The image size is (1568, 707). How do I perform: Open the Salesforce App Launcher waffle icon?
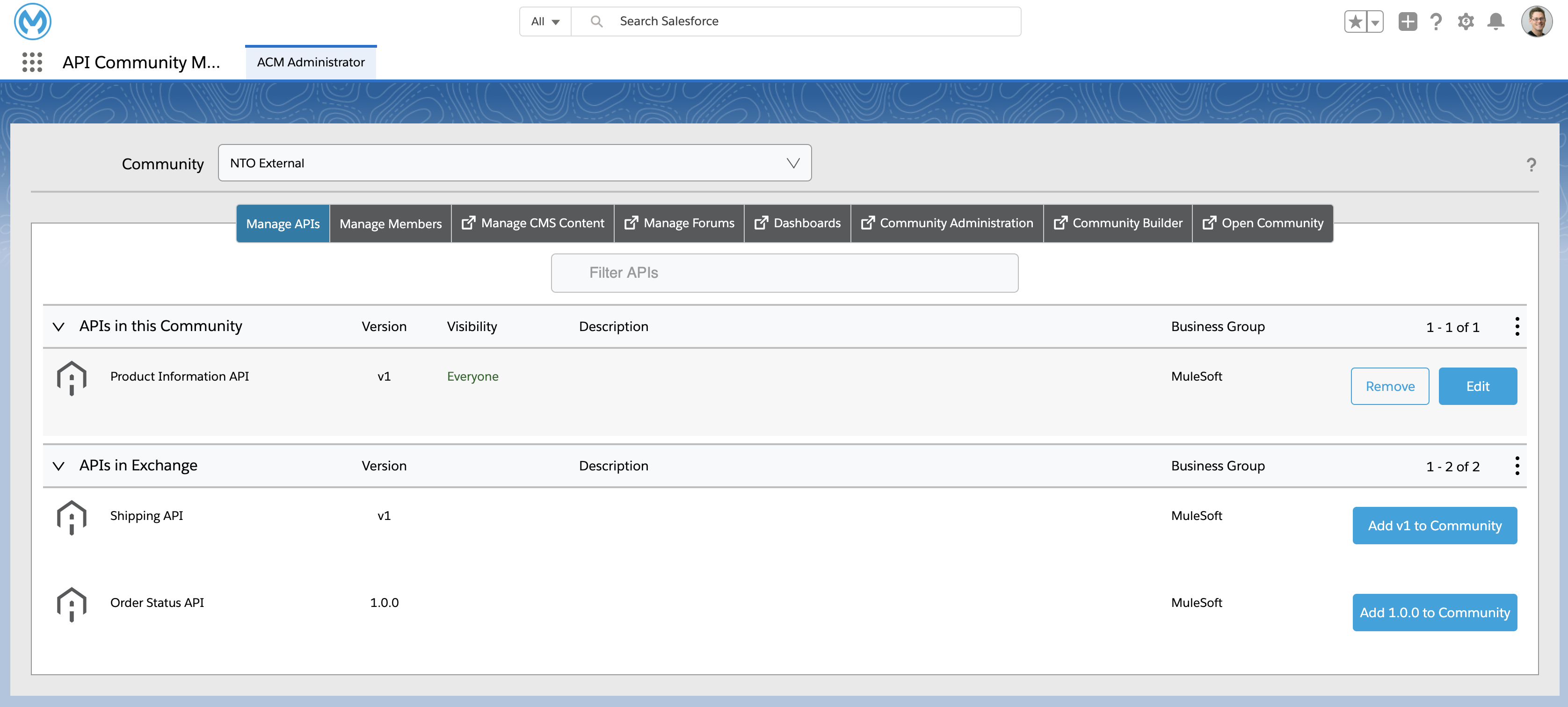[32, 61]
